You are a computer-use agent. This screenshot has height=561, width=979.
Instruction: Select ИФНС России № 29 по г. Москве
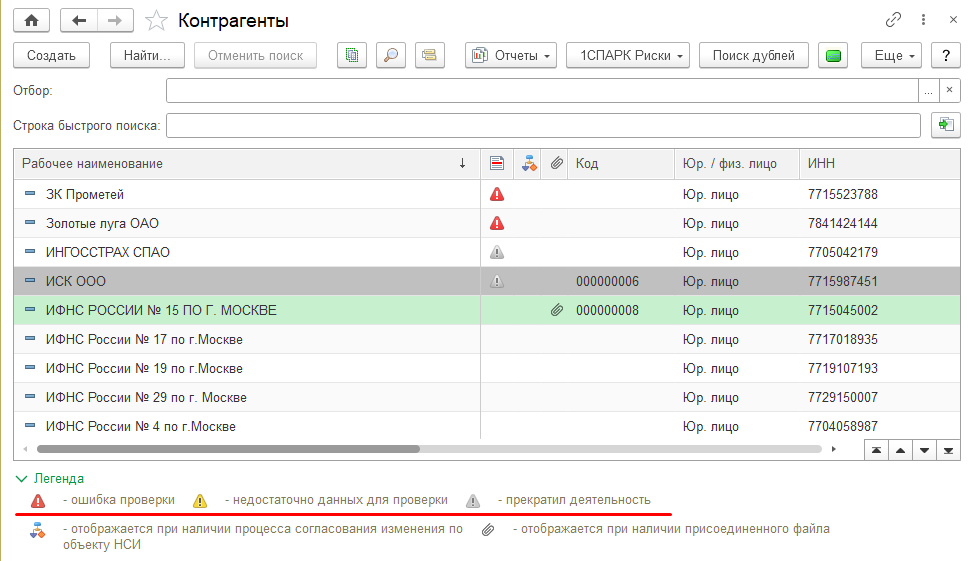[487, 398]
